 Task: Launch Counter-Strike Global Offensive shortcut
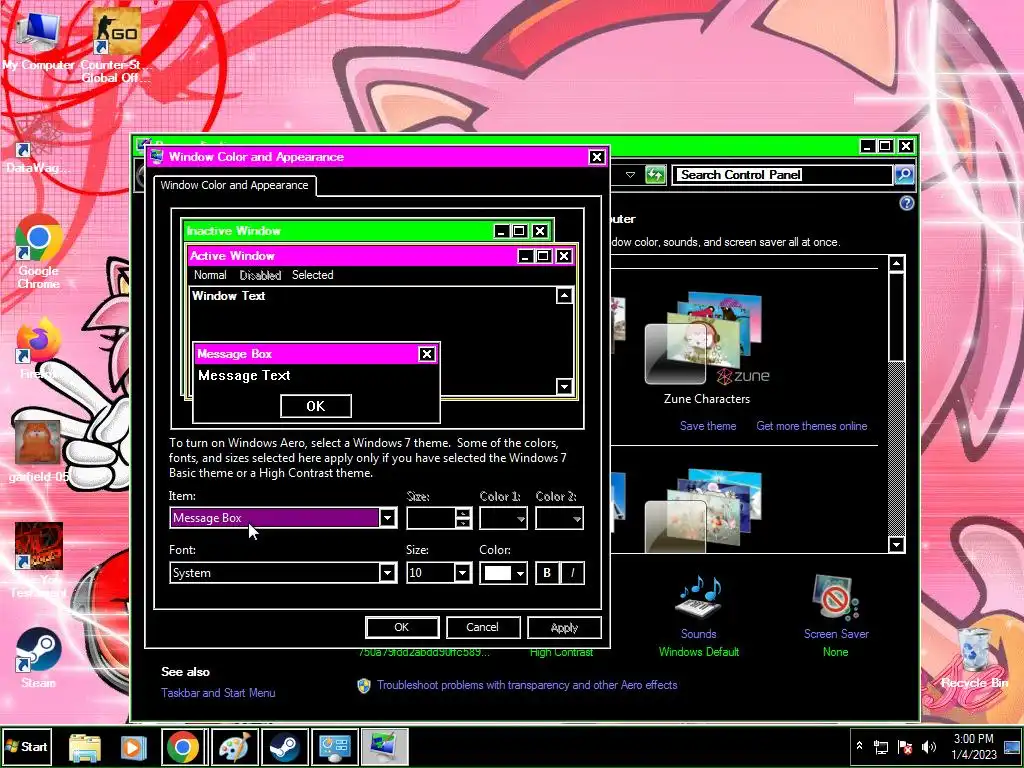[x=116, y=44]
